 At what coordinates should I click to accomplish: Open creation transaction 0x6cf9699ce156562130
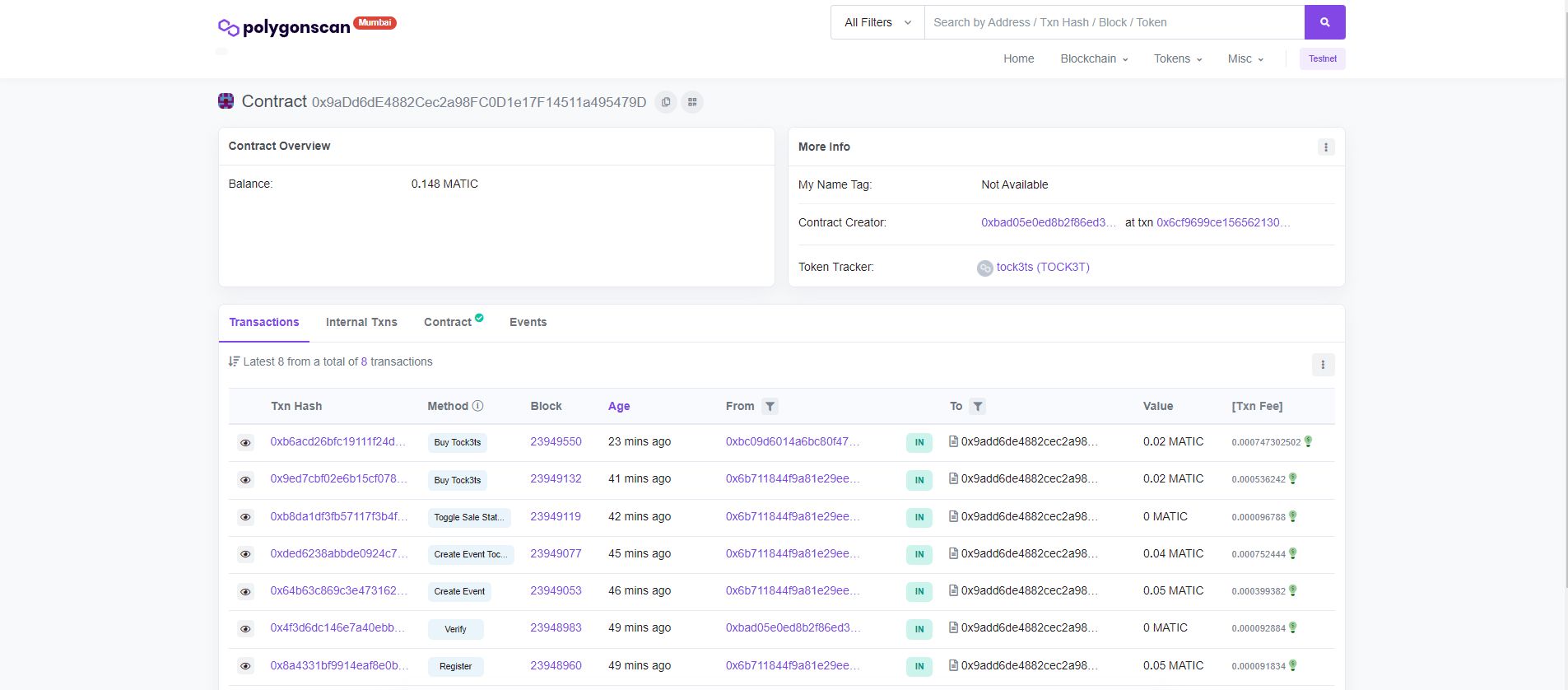click(x=1223, y=222)
